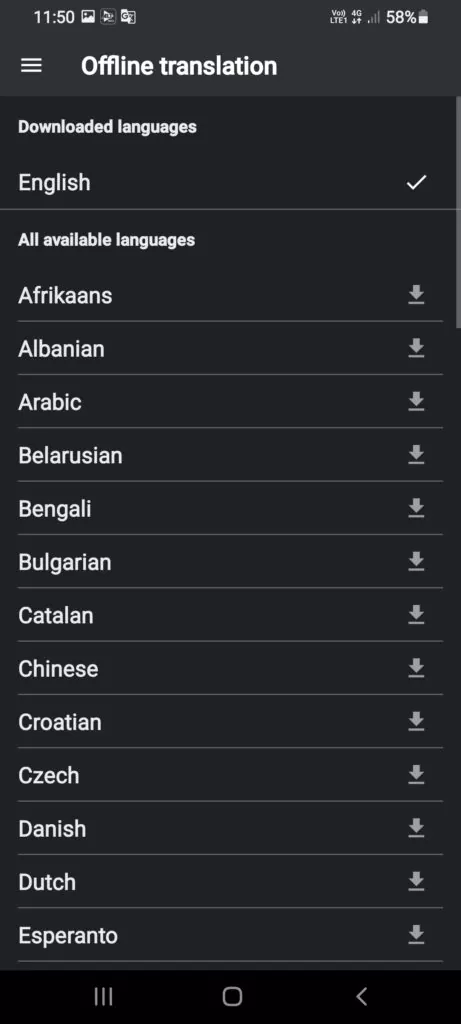Click the language list scrollbar
Viewport: 461px width, 1024px height.
(458, 209)
